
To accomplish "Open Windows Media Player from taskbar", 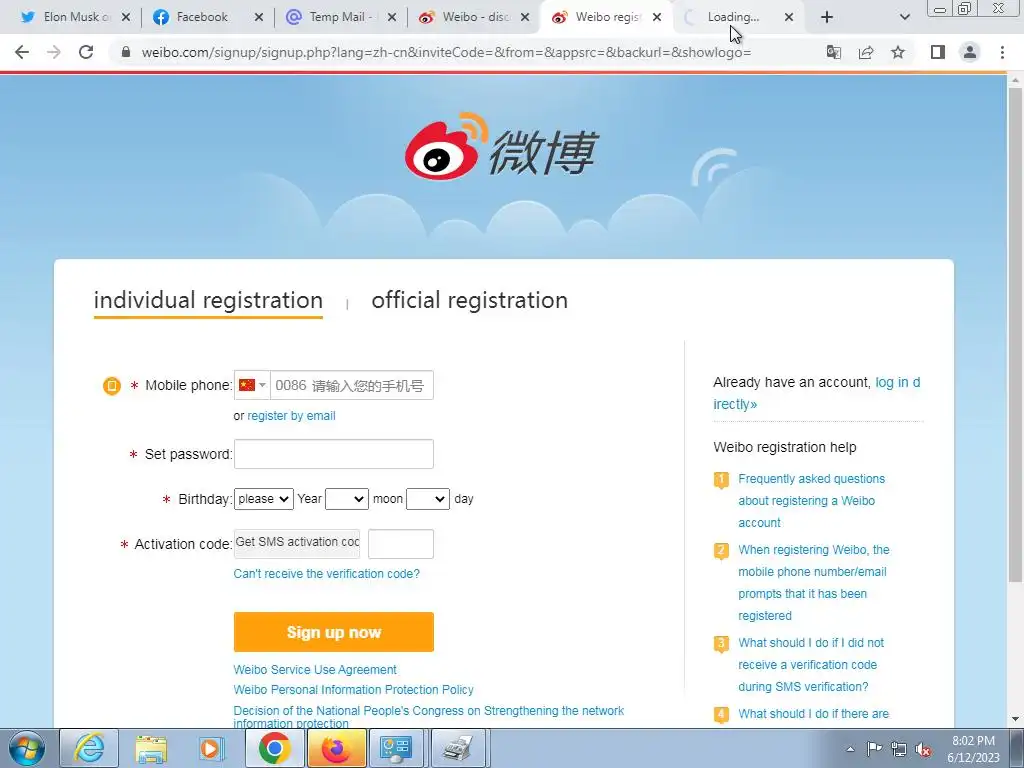I will (212, 748).
